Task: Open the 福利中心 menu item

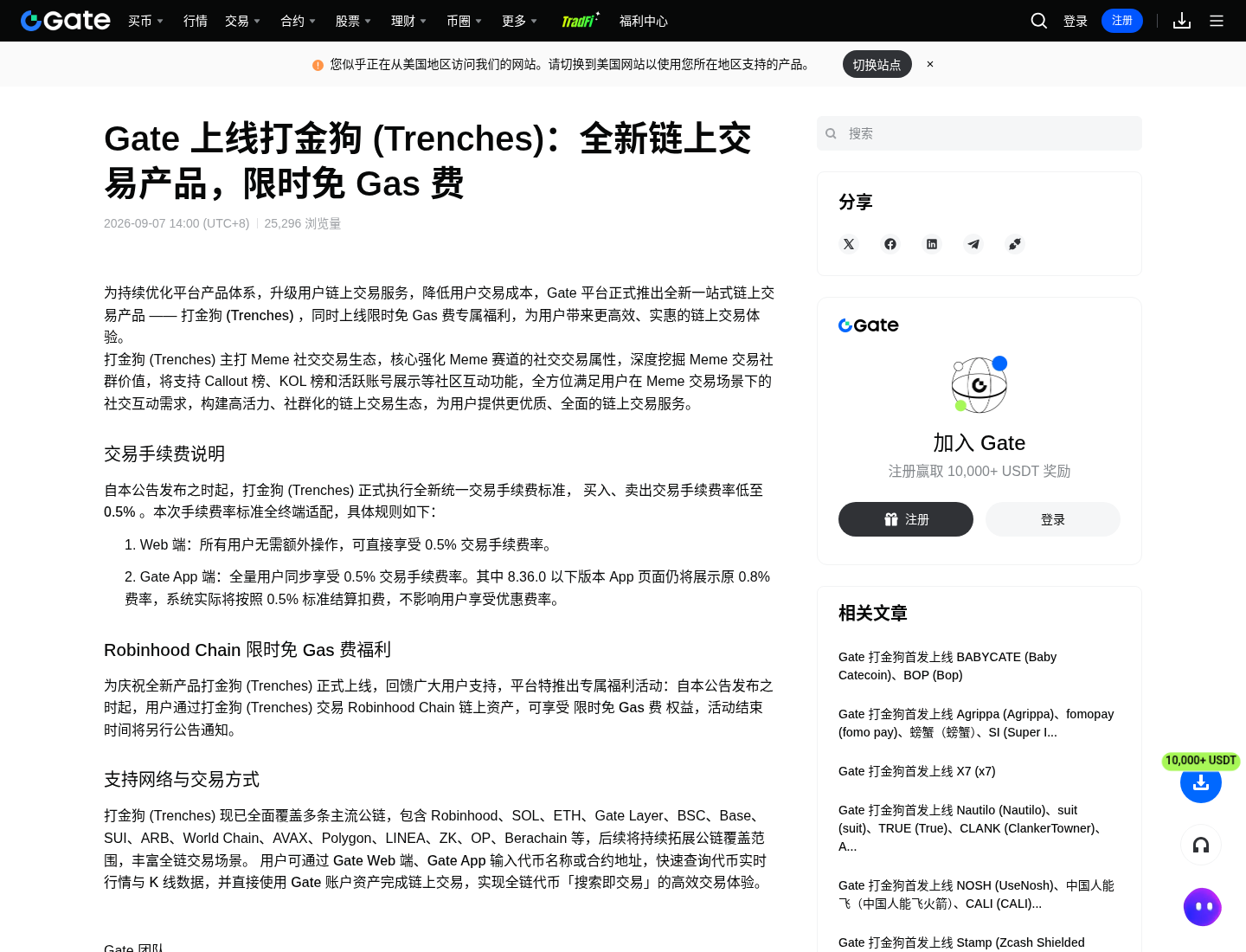Action: [644, 21]
